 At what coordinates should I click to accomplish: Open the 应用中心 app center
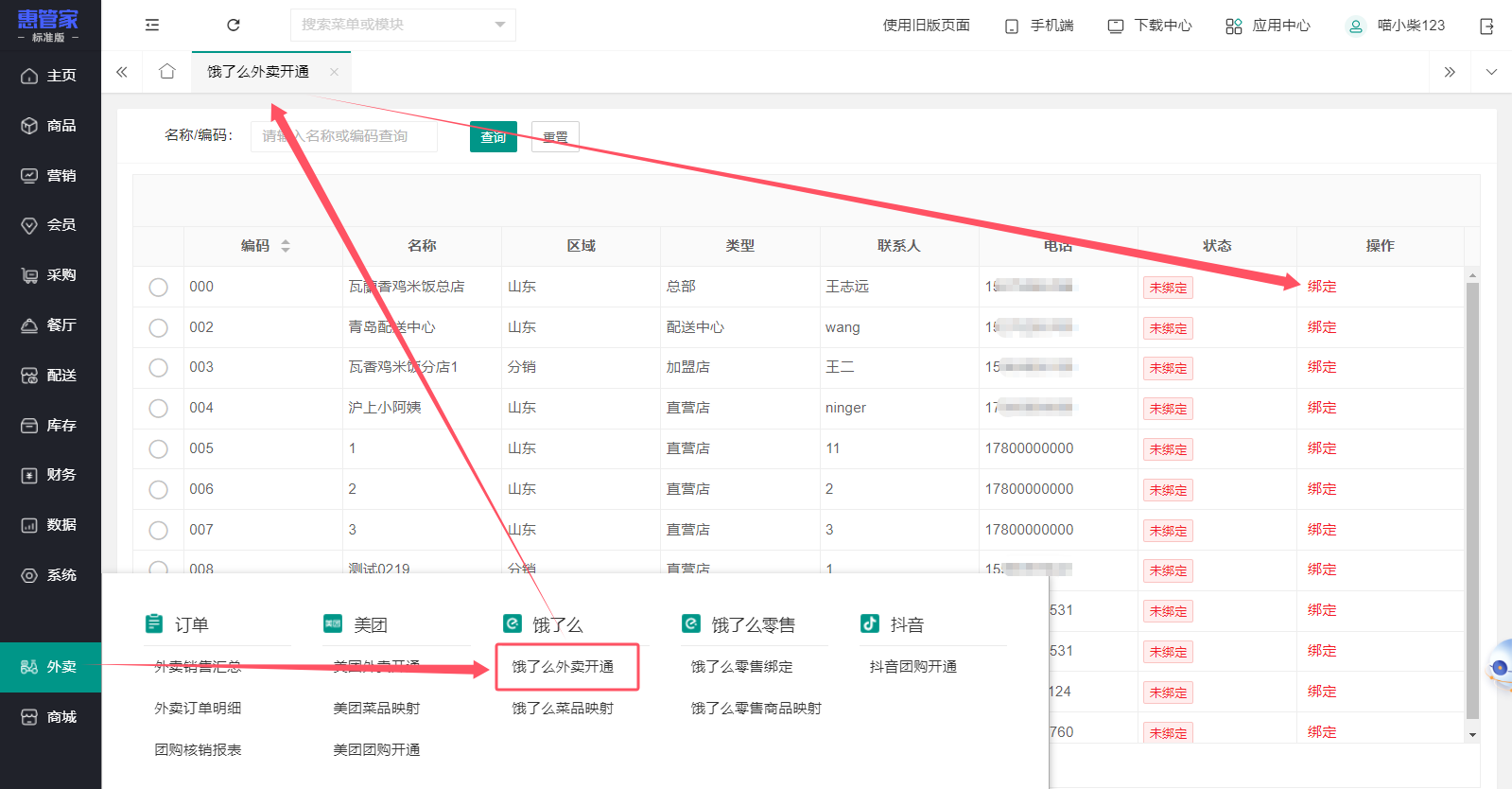[x=1268, y=26]
